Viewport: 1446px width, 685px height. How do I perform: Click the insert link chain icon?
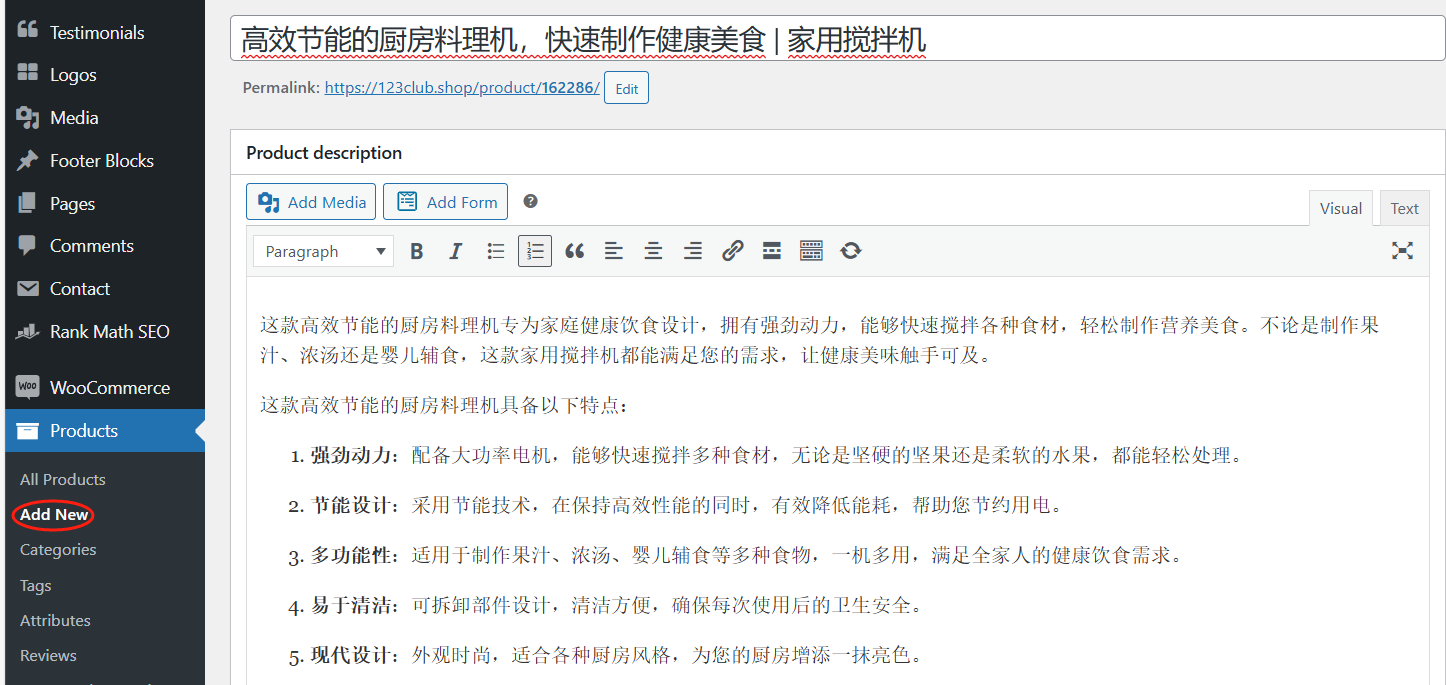tap(732, 251)
